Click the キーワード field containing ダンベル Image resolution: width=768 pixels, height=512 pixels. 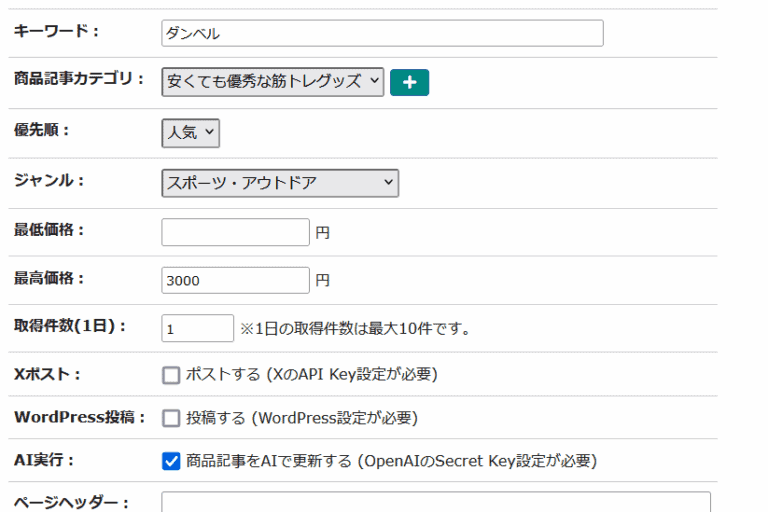382,33
